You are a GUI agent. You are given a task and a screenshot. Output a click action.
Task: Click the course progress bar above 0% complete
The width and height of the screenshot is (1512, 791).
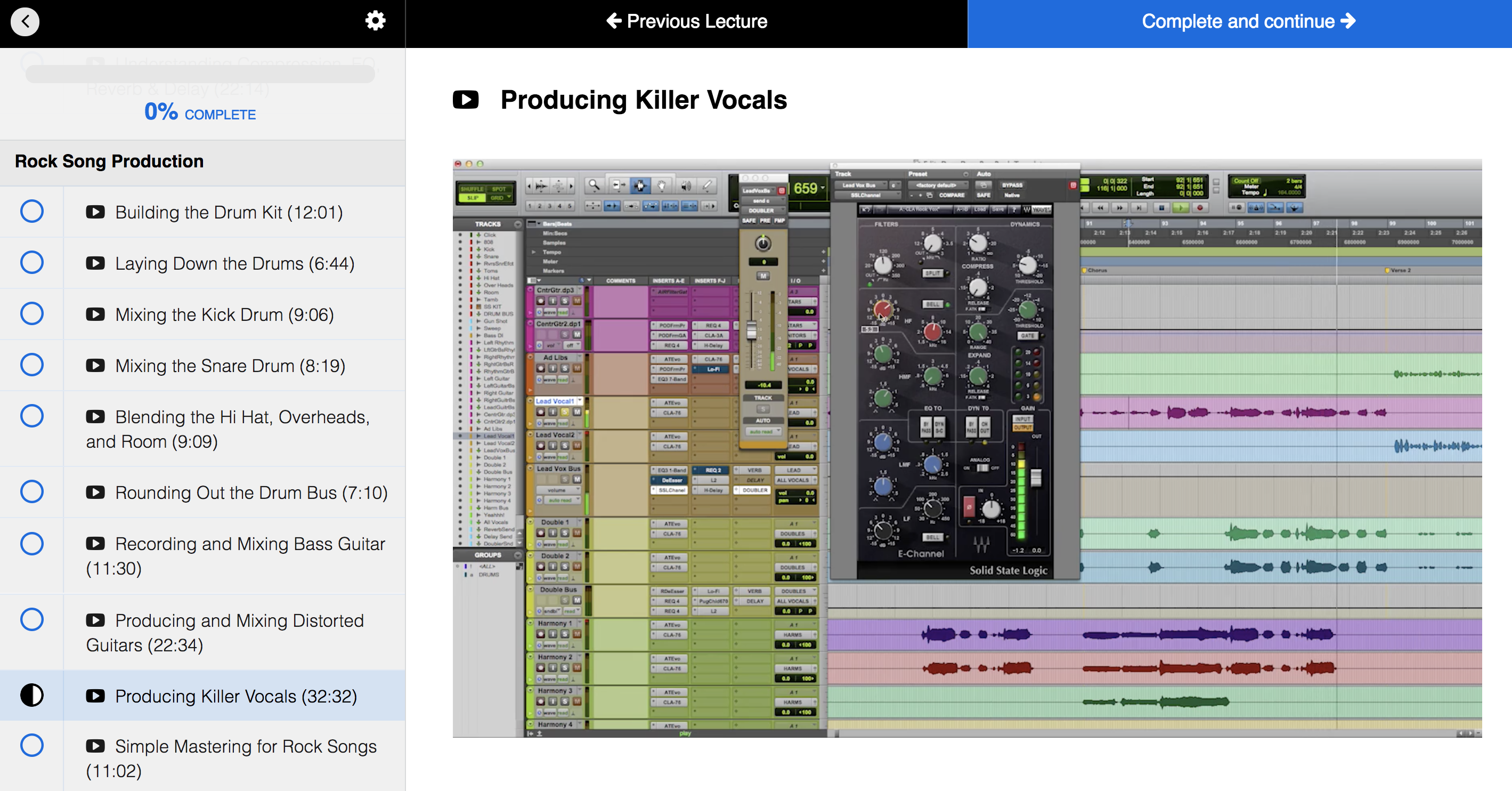(x=200, y=74)
